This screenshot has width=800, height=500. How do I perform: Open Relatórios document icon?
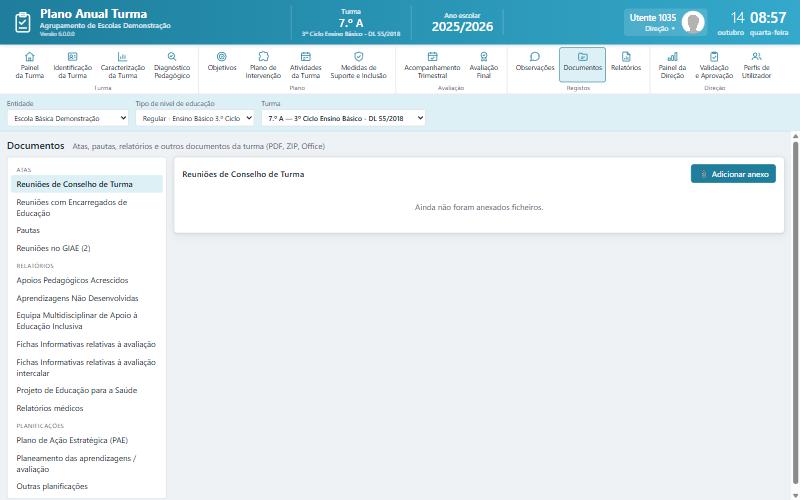pos(626,57)
